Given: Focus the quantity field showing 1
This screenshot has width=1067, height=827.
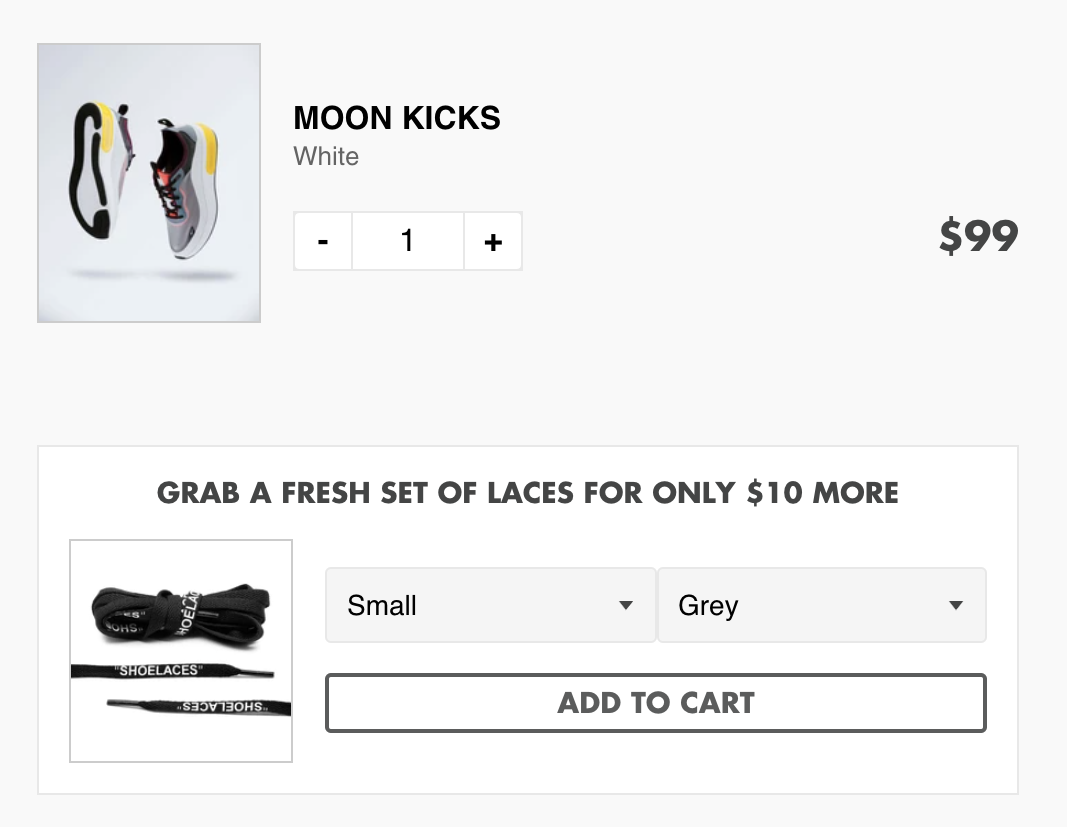Looking at the screenshot, I should click(x=407, y=241).
